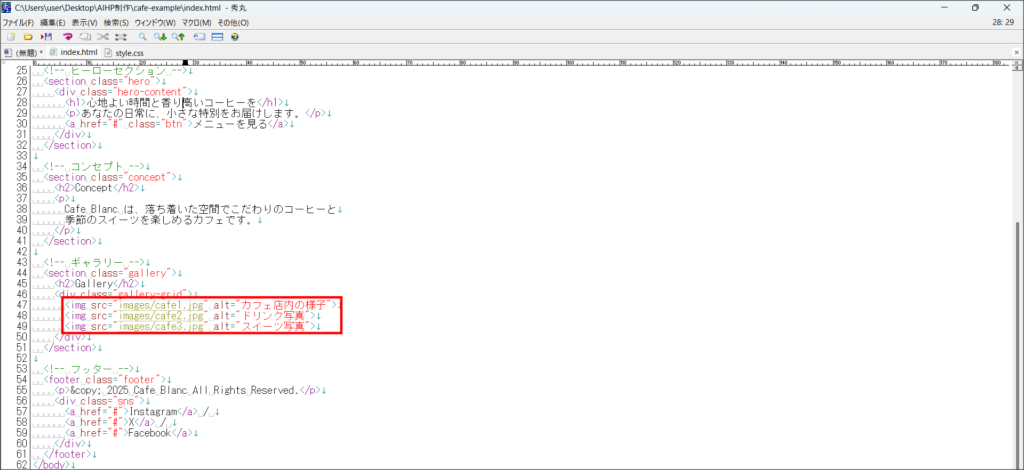Click the scissors Cut icon
Viewport: 1024px width, 470px height.
[103, 36]
